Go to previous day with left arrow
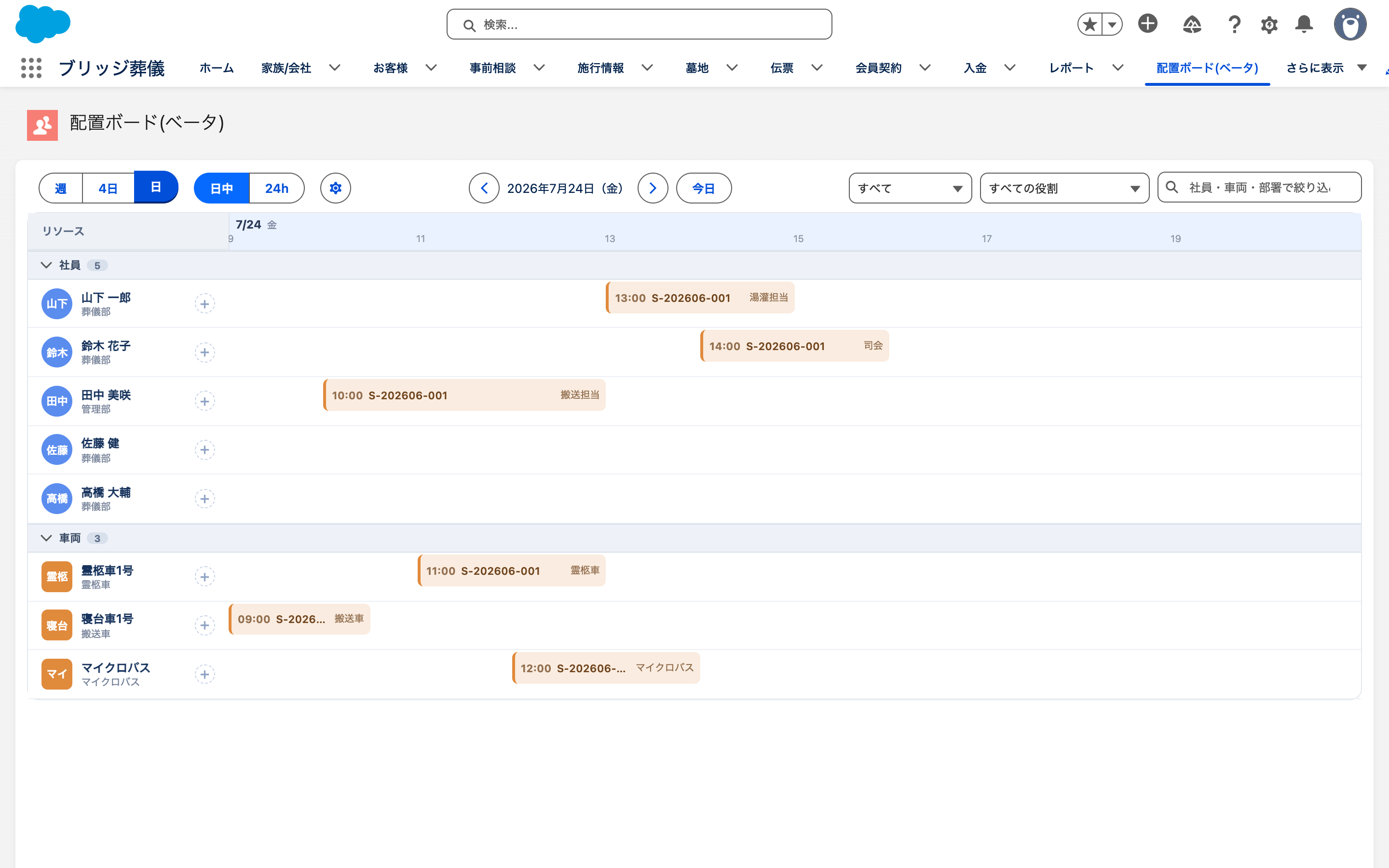 pos(484,188)
